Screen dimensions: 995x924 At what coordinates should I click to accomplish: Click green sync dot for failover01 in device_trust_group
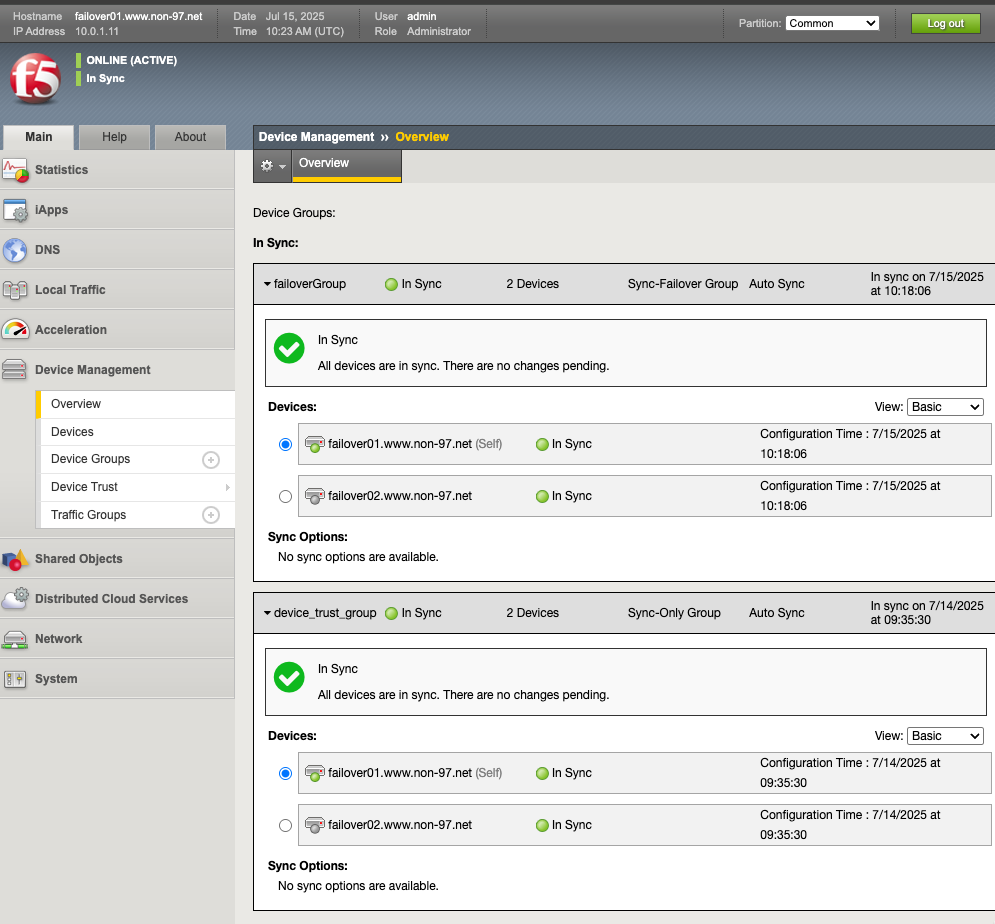click(x=542, y=773)
